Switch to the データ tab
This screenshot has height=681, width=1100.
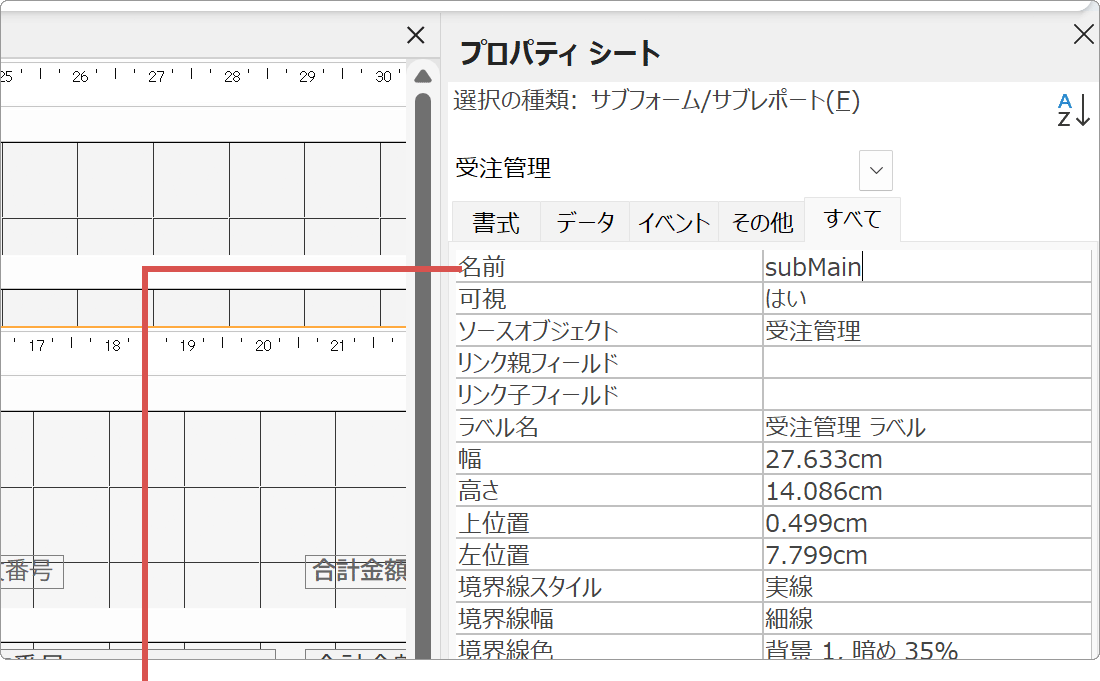pos(584,222)
